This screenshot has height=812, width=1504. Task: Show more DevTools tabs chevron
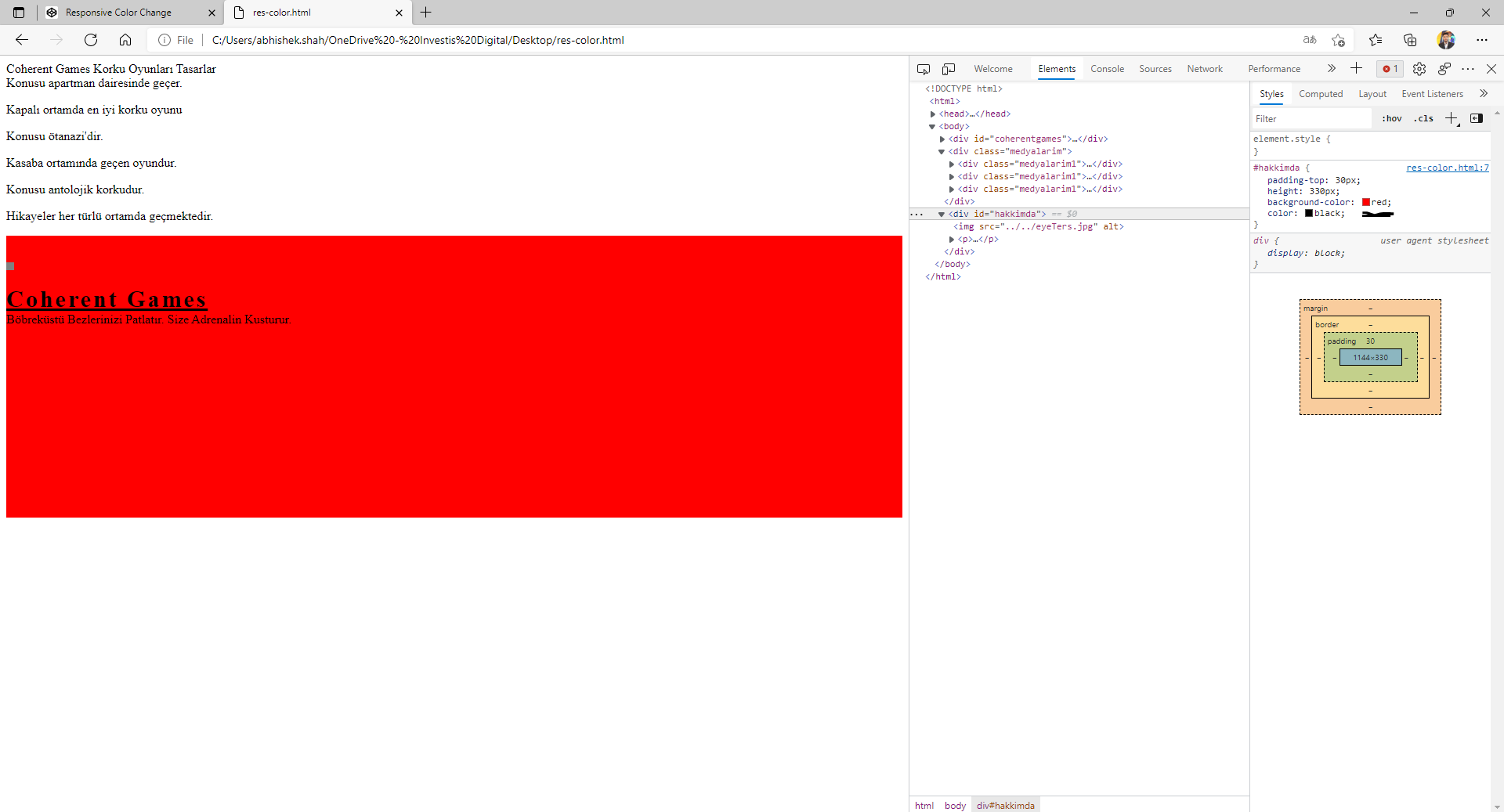(1332, 68)
